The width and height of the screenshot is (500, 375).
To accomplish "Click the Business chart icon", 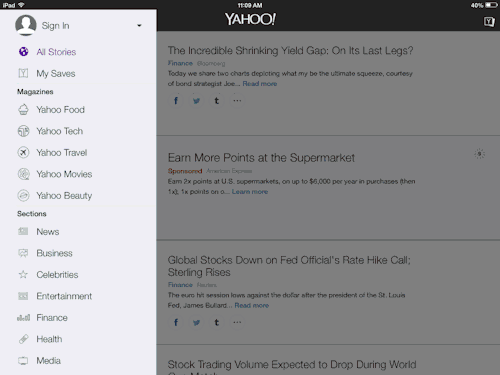I will point(23,253).
